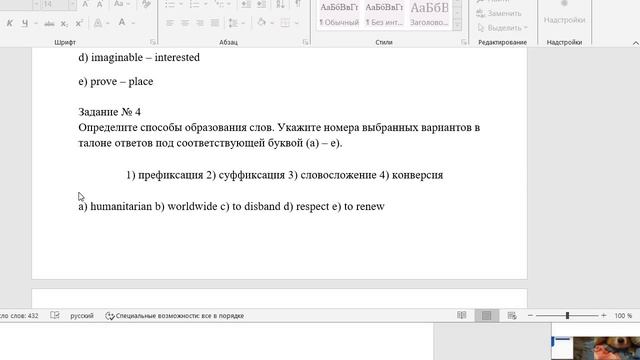Collapse the ribbon with the chevron
This screenshot has width=640, height=360.
(x=635, y=42)
